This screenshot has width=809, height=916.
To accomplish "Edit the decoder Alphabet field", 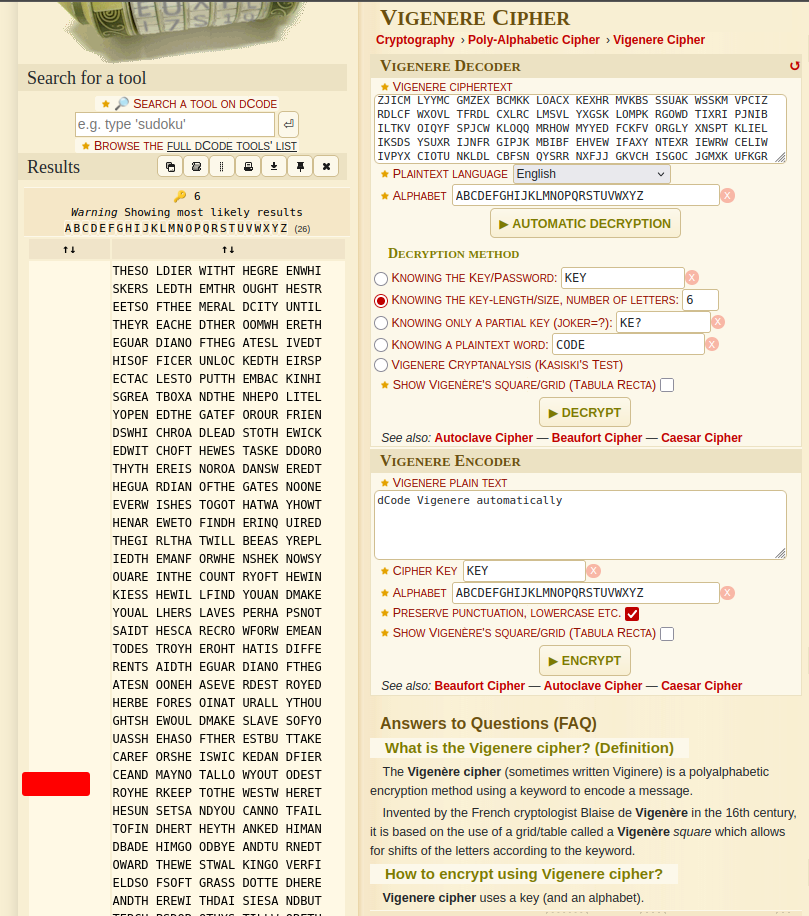I will (x=585, y=196).
